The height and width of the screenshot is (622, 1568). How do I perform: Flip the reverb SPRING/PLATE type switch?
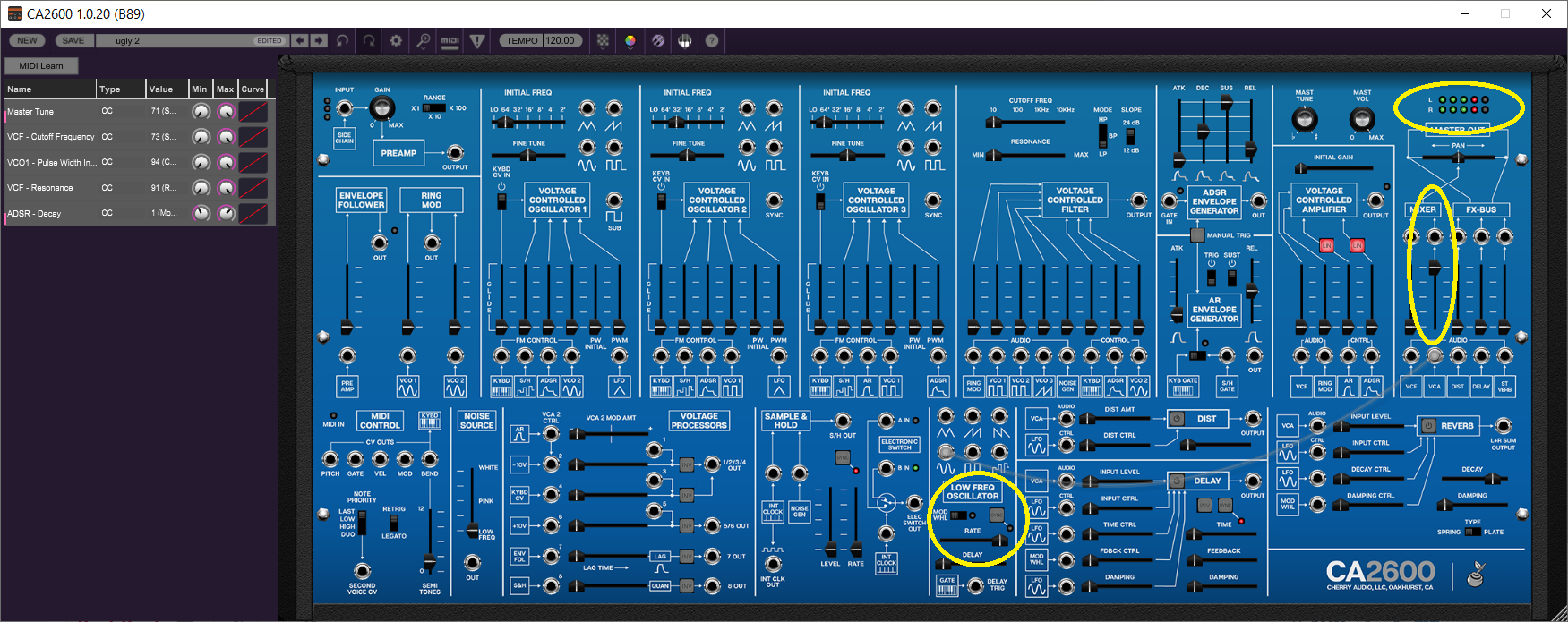[x=1473, y=532]
